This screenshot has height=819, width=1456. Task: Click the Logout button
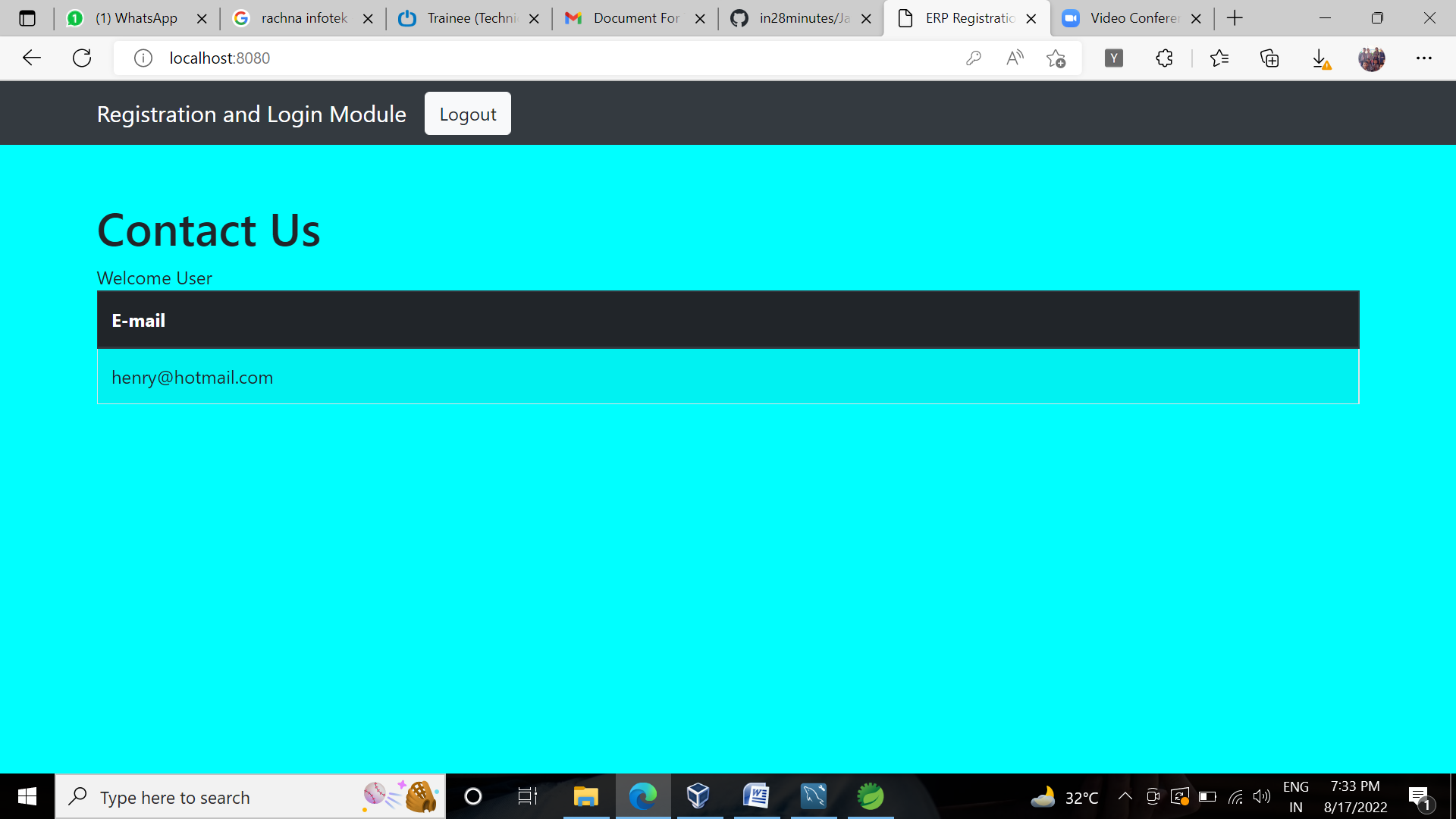click(467, 114)
